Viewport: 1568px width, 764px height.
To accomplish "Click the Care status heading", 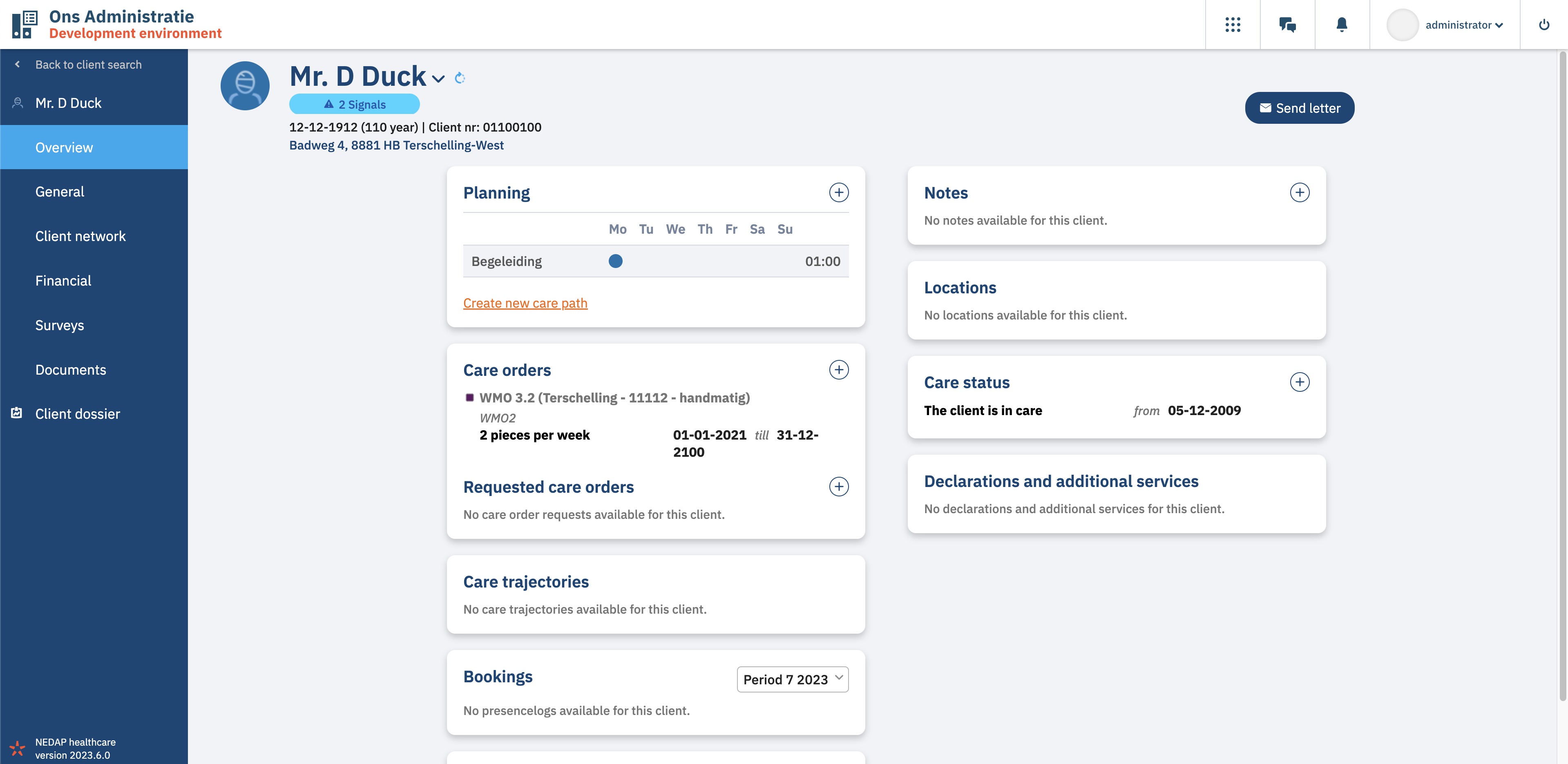I will [x=967, y=383].
